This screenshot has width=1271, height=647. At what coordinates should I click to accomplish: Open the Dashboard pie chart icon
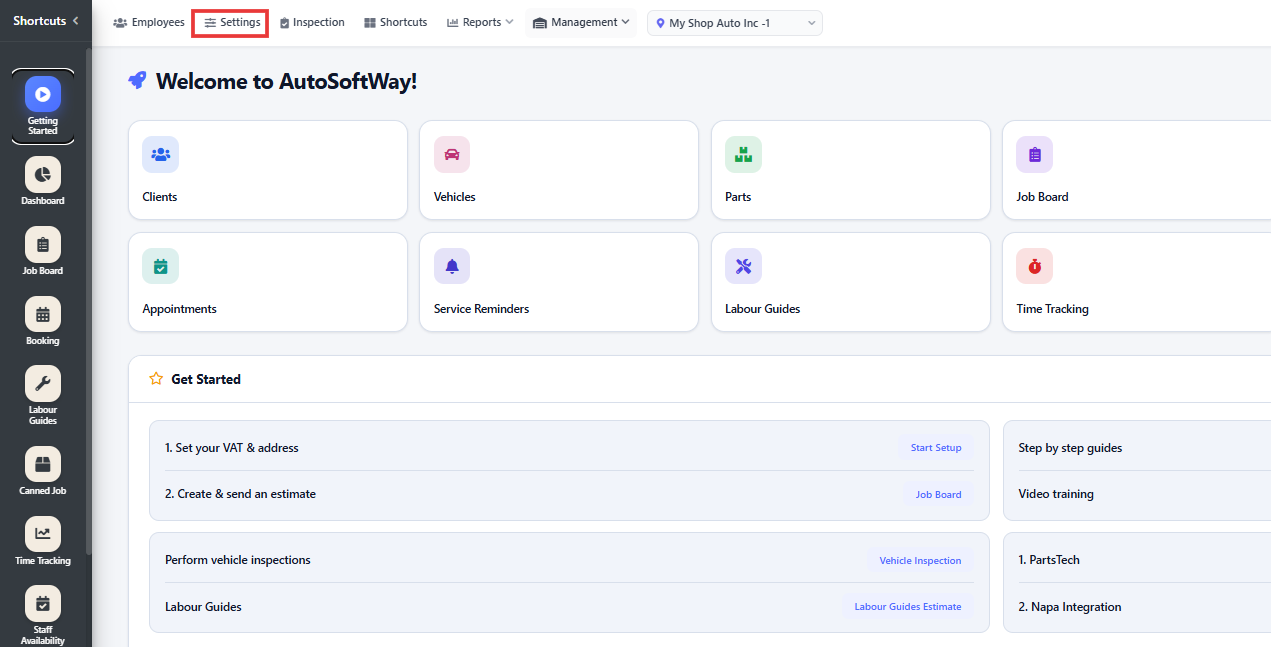[x=43, y=175]
